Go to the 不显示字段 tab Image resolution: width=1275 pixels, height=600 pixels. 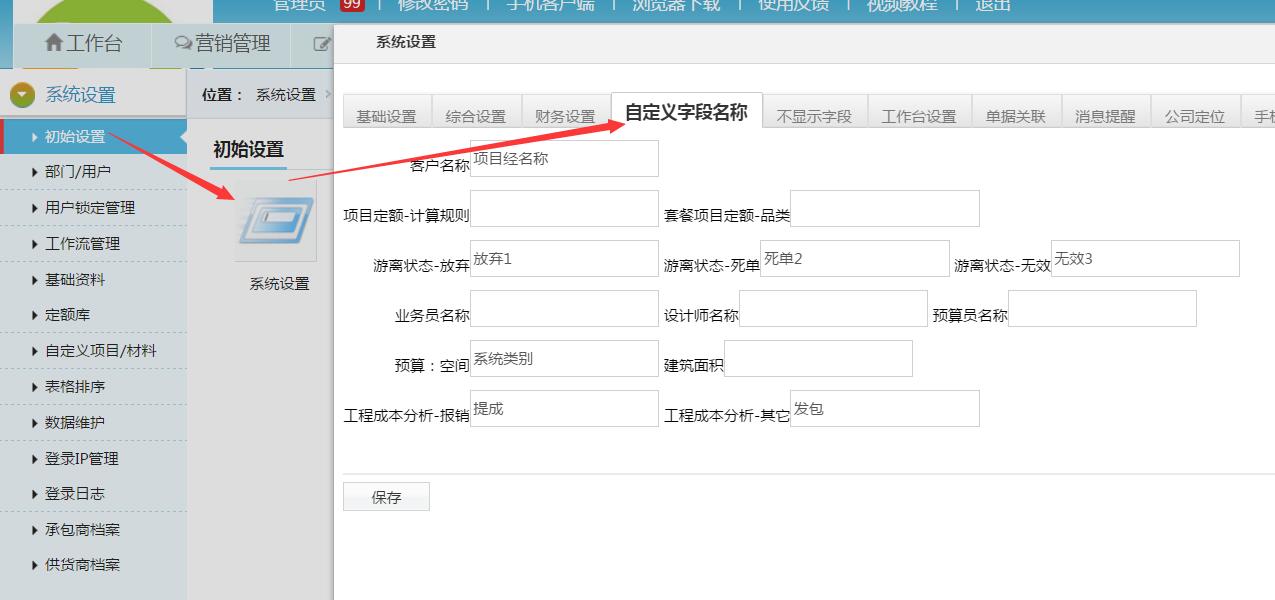(814, 116)
